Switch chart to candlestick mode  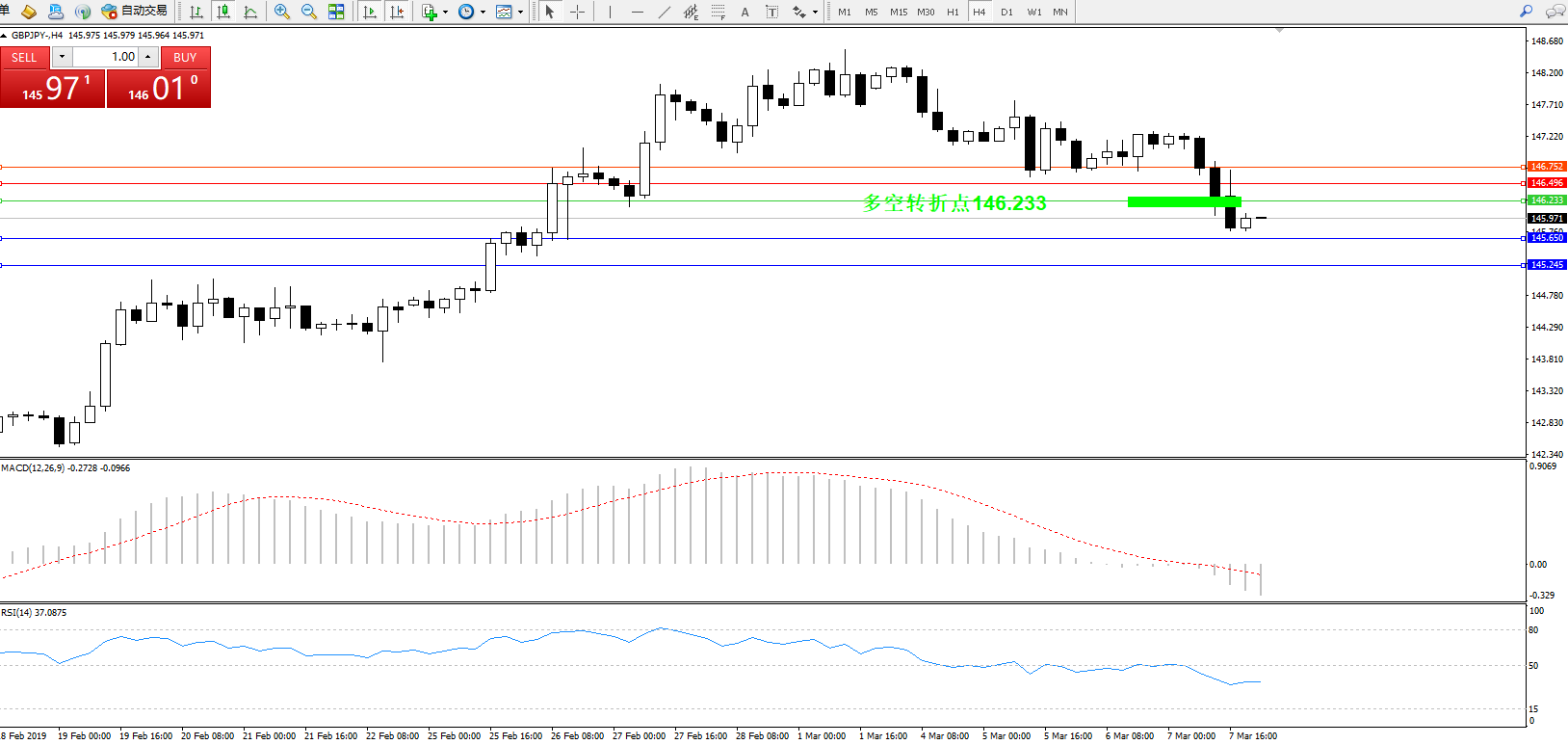(223, 12)
